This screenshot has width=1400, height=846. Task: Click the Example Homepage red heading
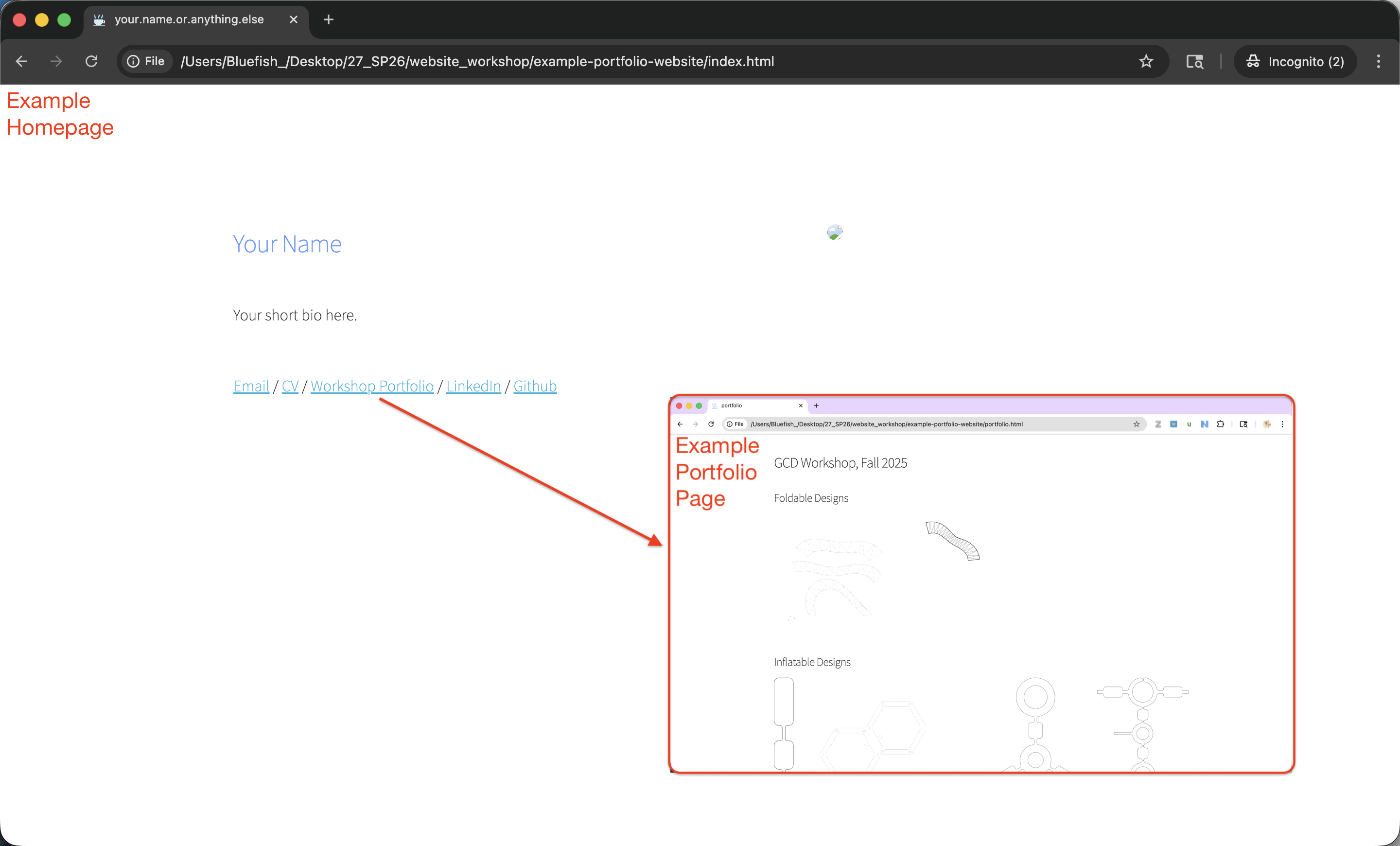60,114
